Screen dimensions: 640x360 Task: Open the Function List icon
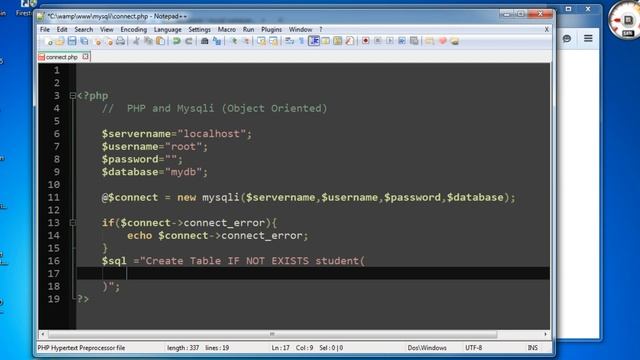(x=349, y=41)
